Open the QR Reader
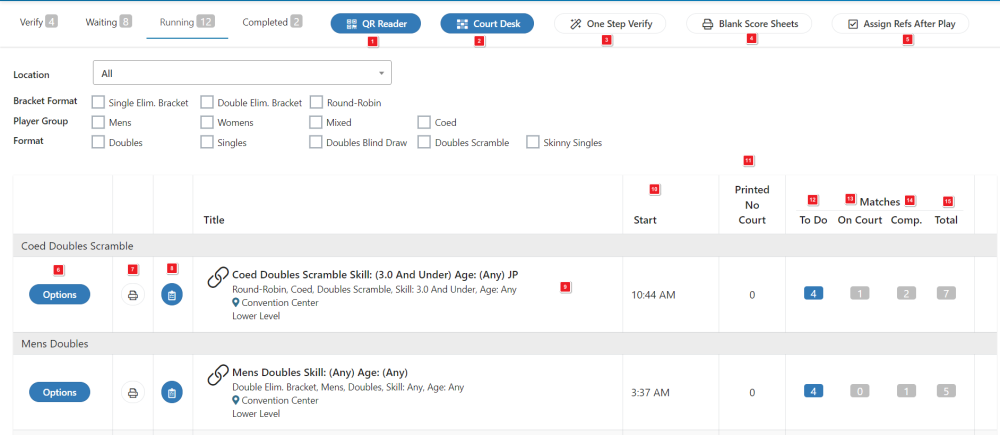This screenshot has height=435, width=1000. coord(376,24)
